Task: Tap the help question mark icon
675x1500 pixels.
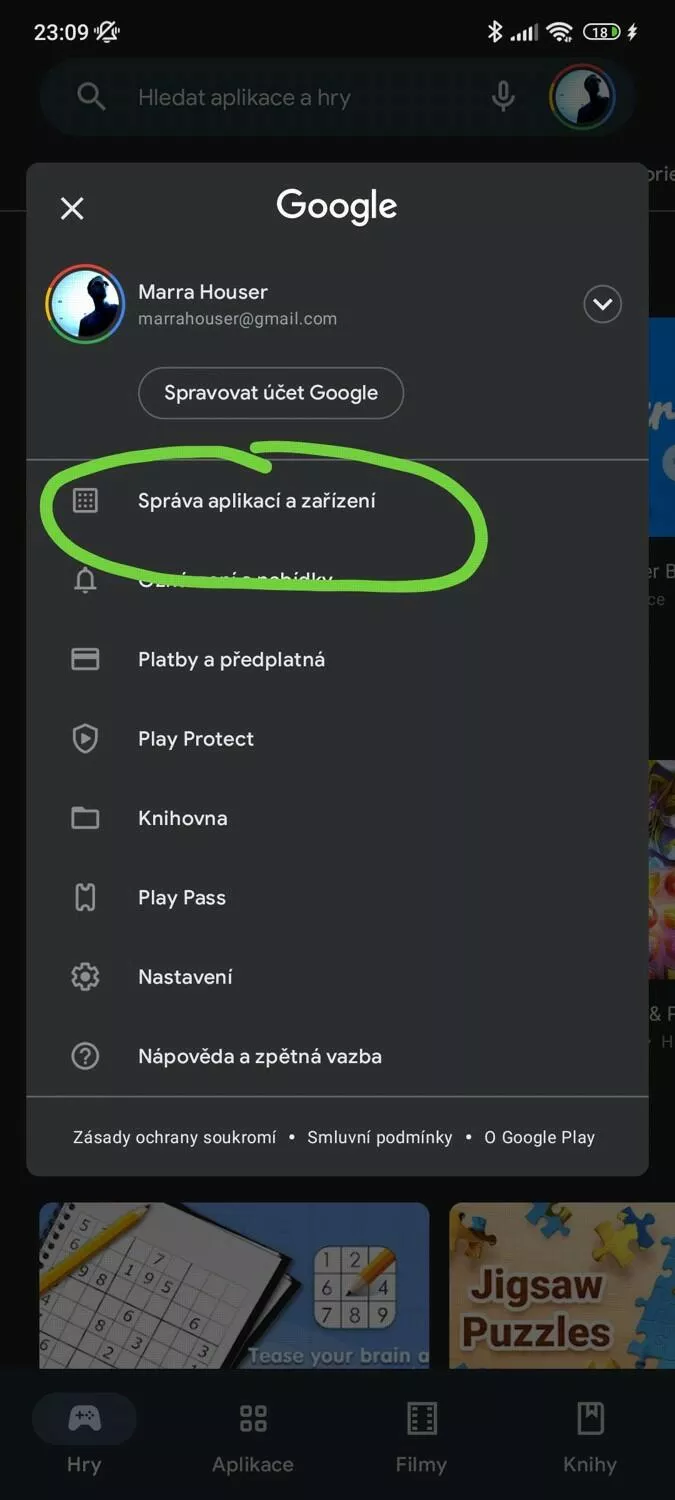Action: coord(85,1056)
